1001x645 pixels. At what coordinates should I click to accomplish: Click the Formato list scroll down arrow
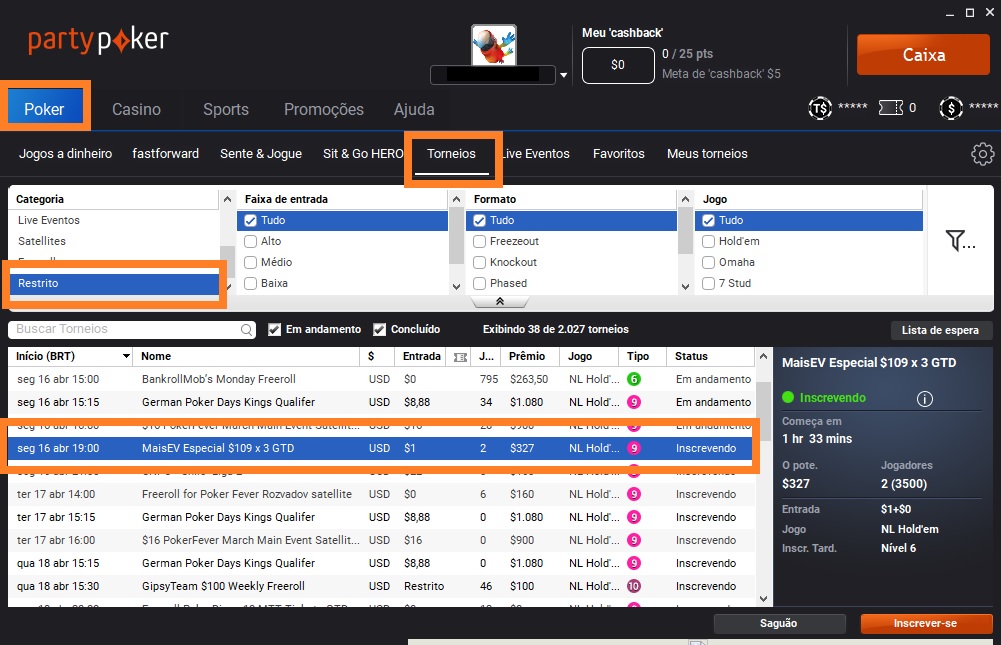click(x=686, y=287)
